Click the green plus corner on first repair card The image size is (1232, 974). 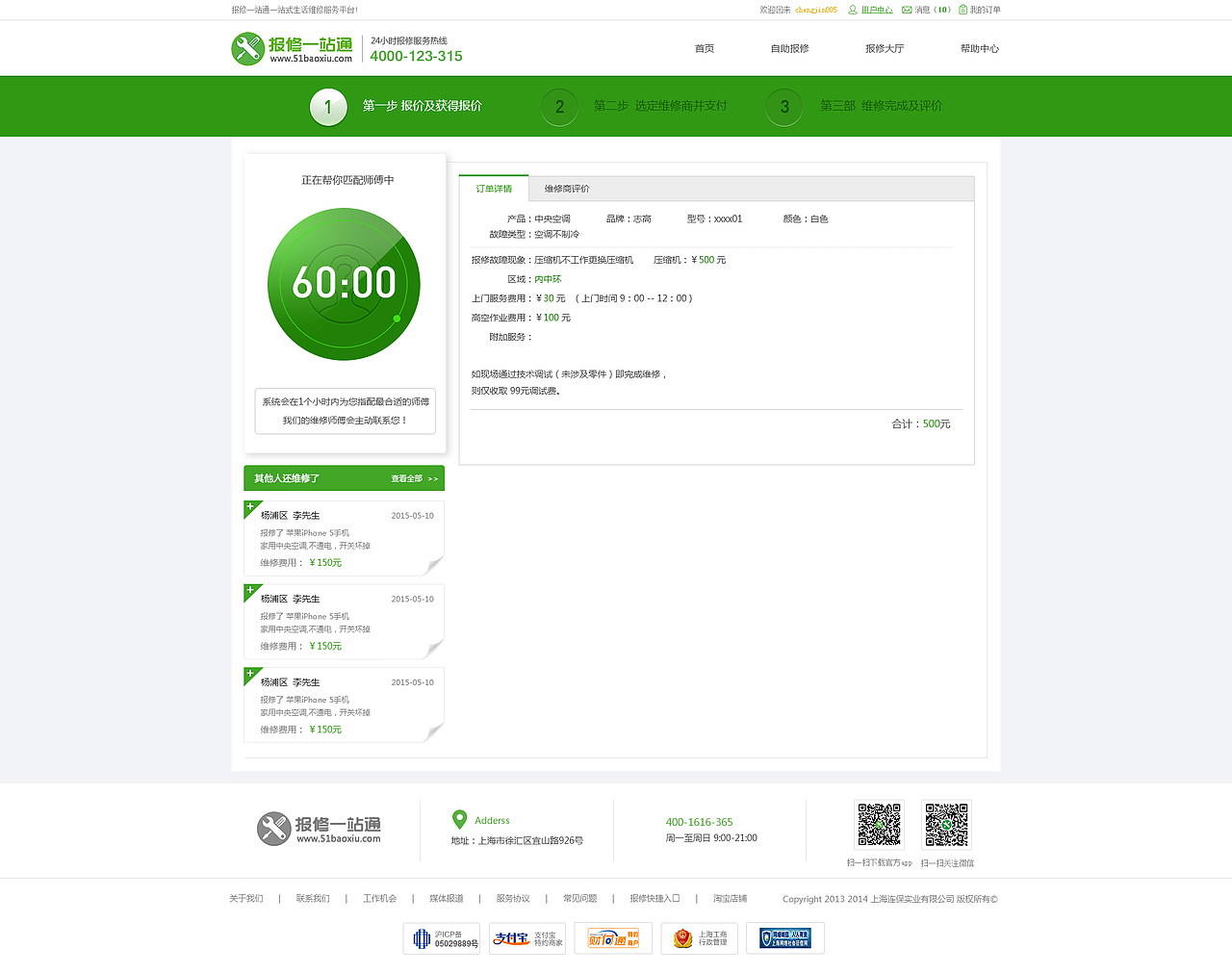pos(251,507)
